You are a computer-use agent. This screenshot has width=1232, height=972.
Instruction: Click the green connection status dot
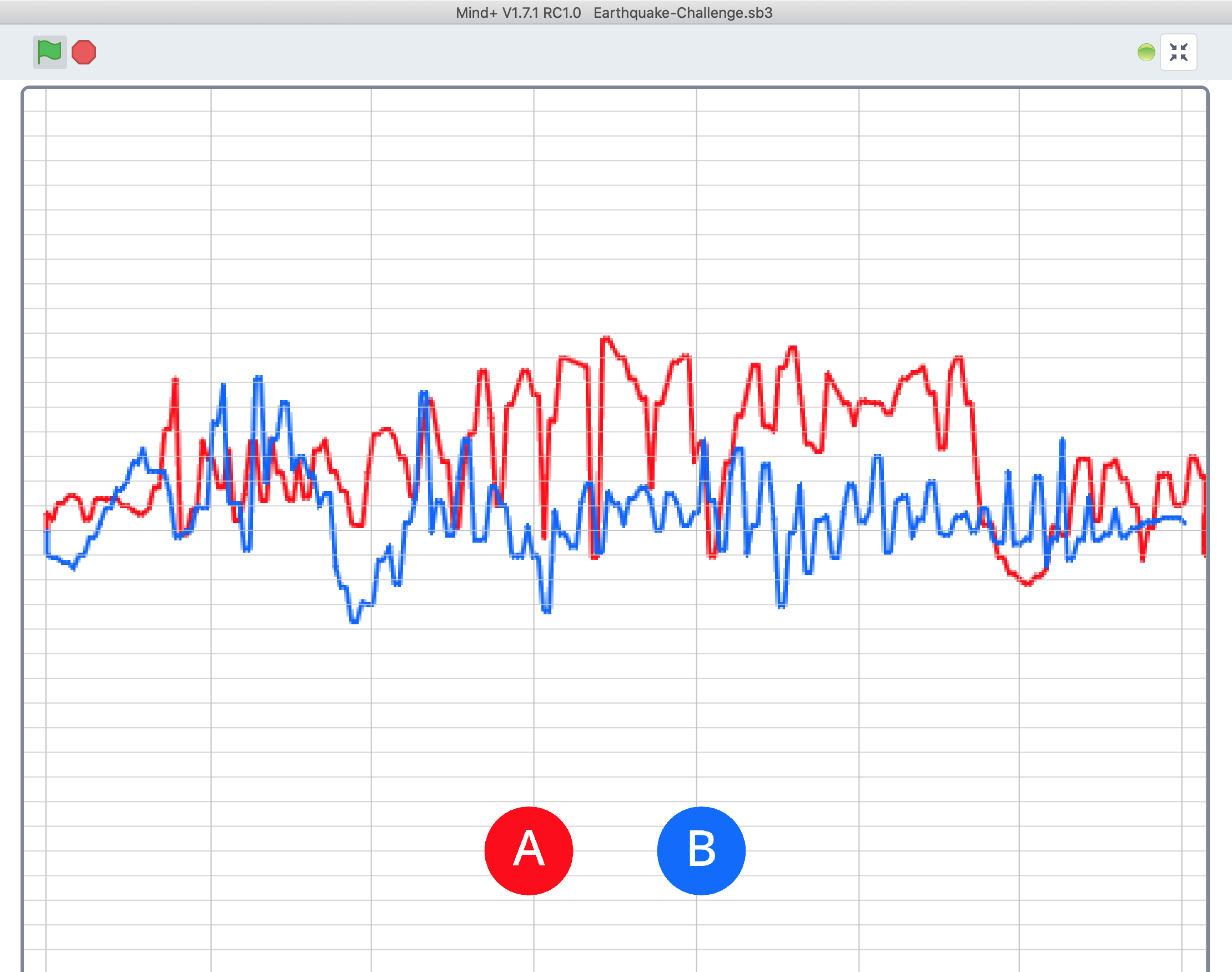(x=1145, y=52)
